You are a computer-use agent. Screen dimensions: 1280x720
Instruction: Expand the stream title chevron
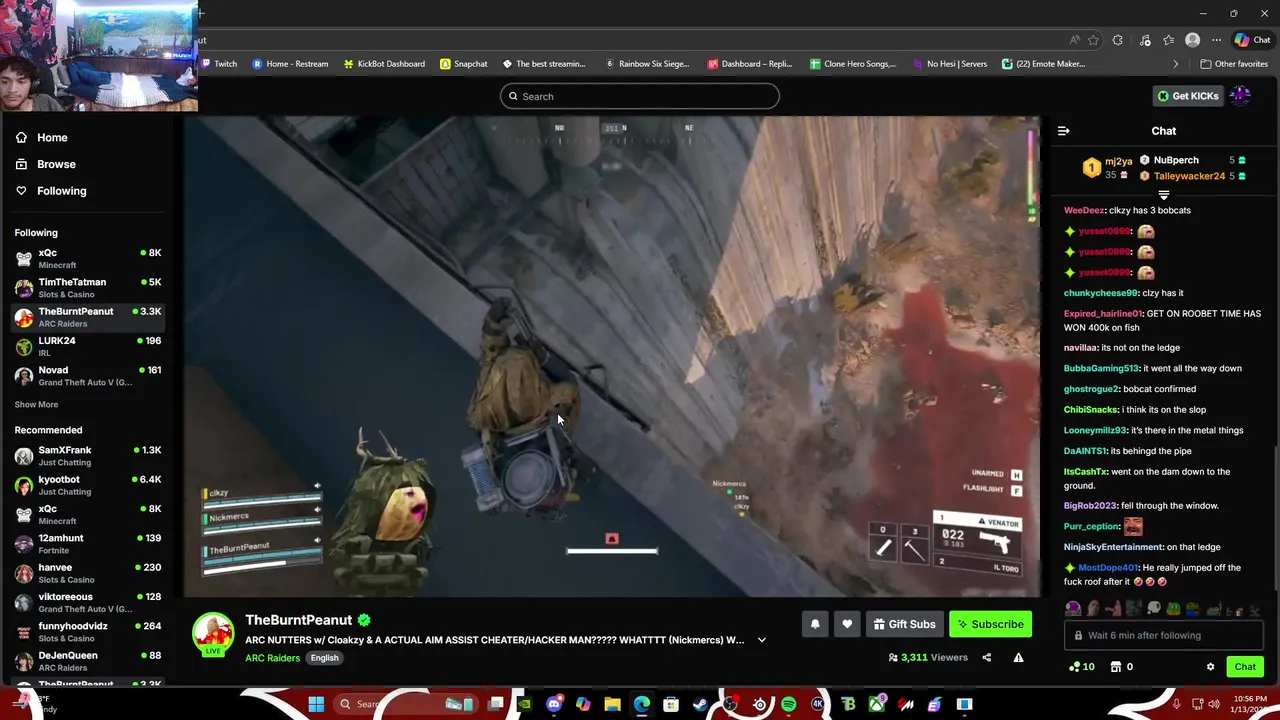pyautogui.click(x=762, y=640)
